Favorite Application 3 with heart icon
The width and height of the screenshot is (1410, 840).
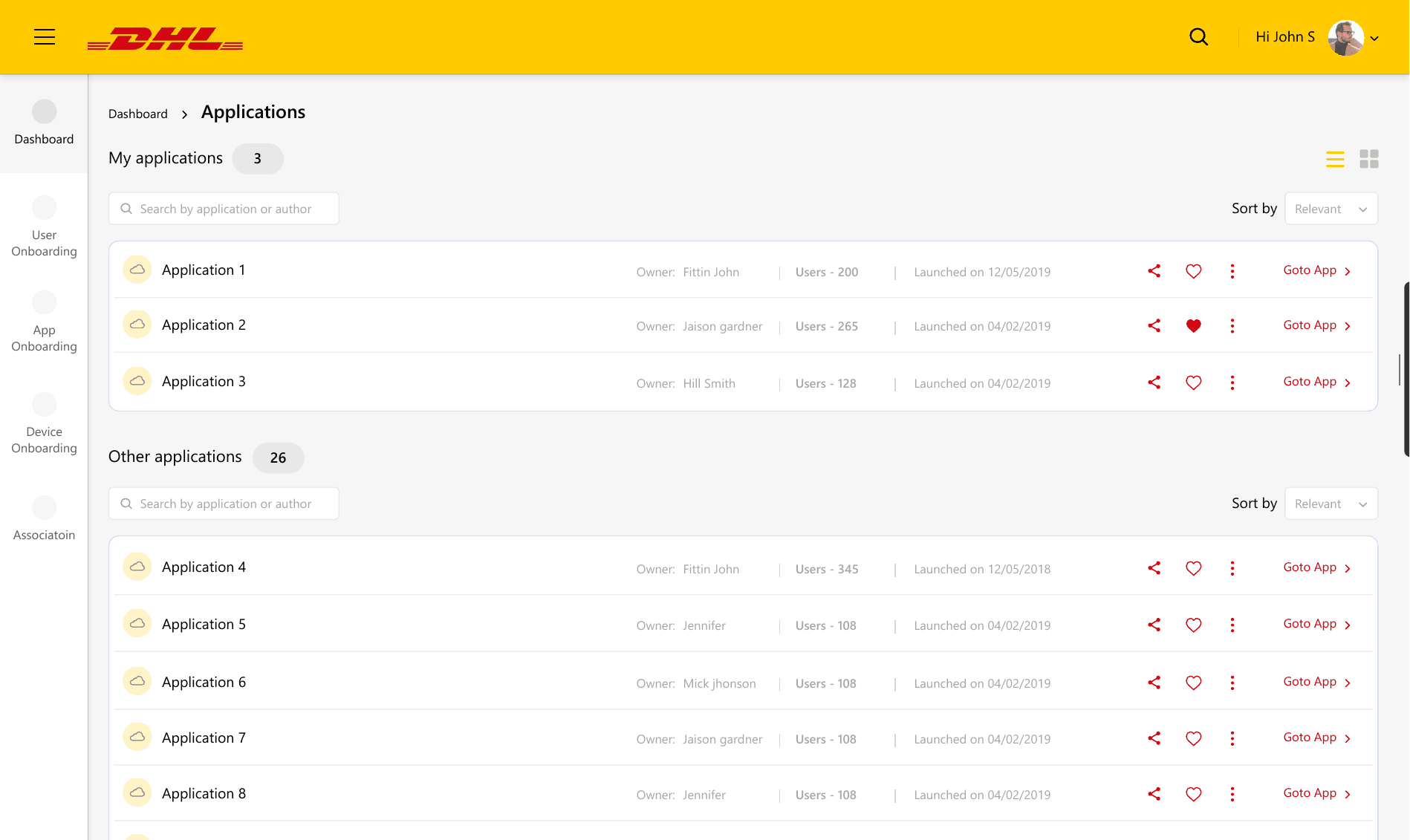(1193, 382)
